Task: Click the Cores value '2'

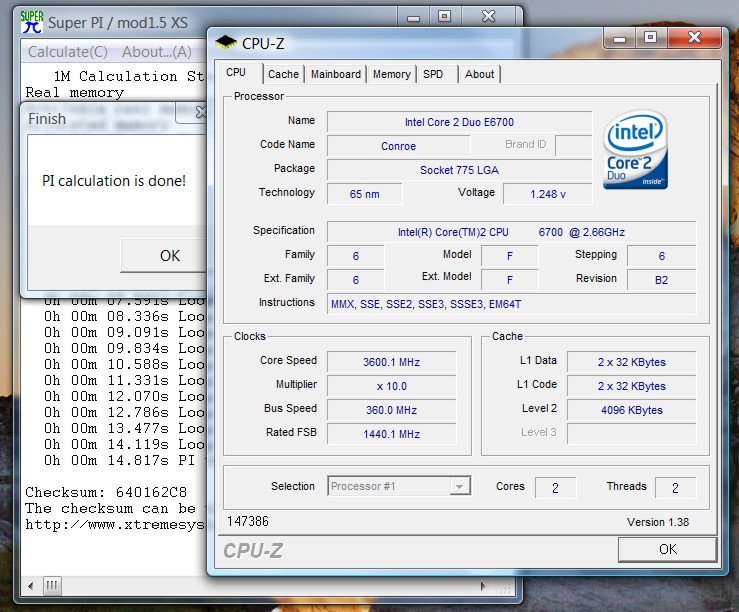Action: pyautogui.click(x=555, y=488)
